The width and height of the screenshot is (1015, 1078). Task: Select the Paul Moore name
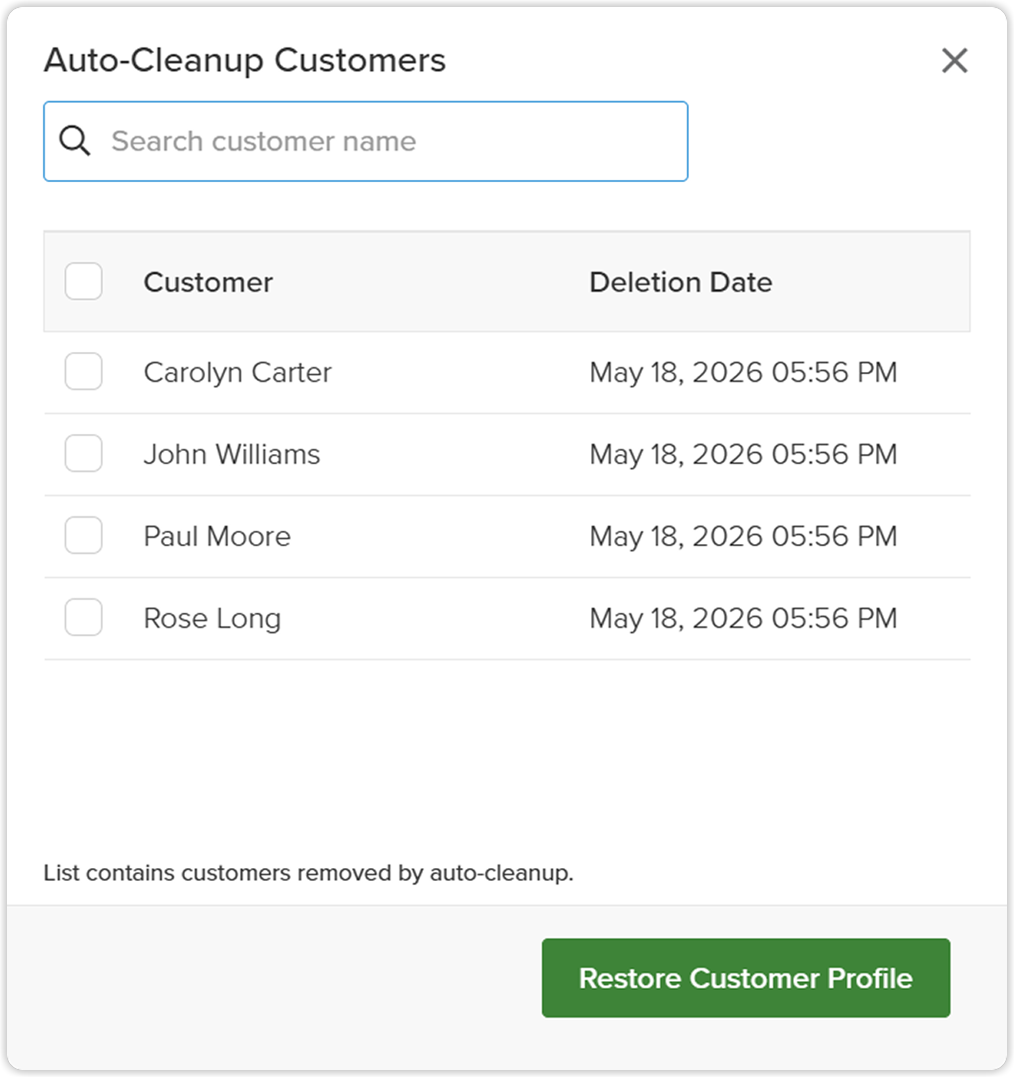click(x=217, y=536)
